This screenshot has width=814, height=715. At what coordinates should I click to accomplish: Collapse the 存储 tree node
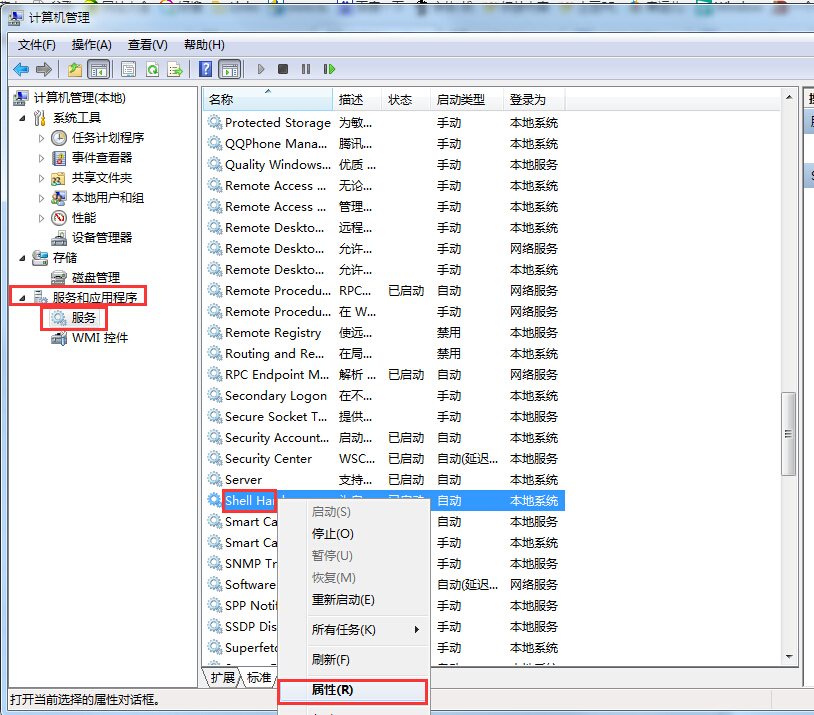coord(22,258)
